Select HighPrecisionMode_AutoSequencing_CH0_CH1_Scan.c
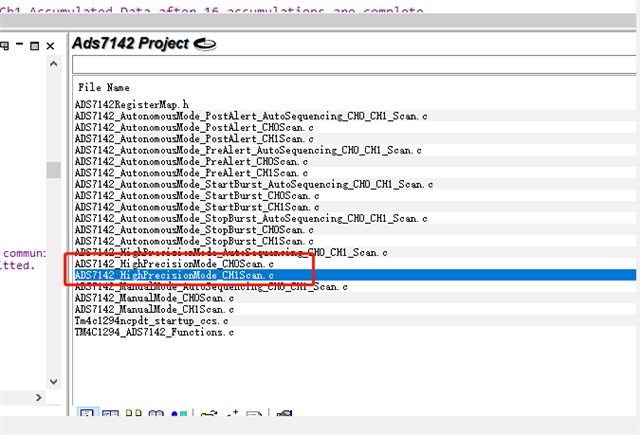Image resolution: width=640 pixels, height=435 pixels. click(231, 253)
